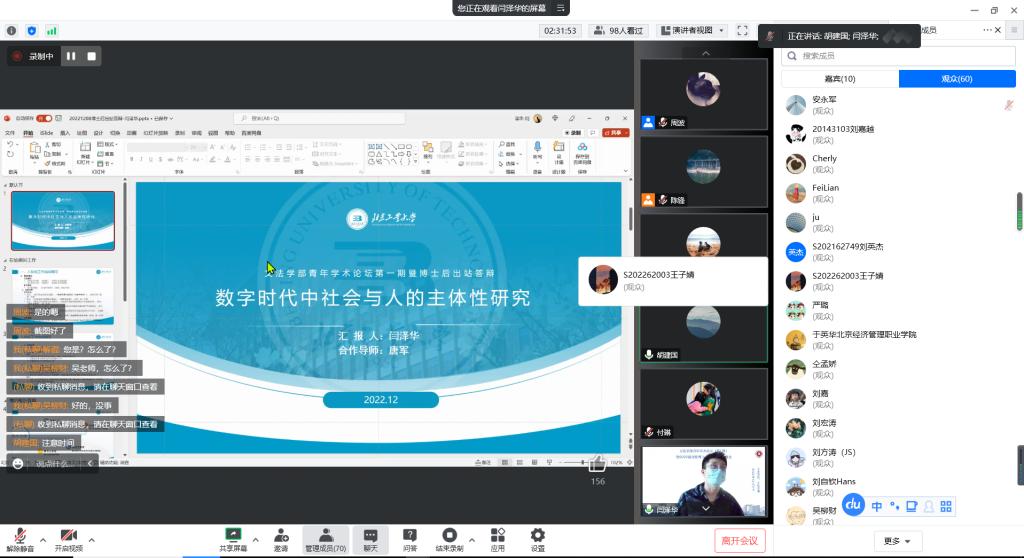
Task: Open the 文件 menu in PowerPoint
Action: pos(10,133)
